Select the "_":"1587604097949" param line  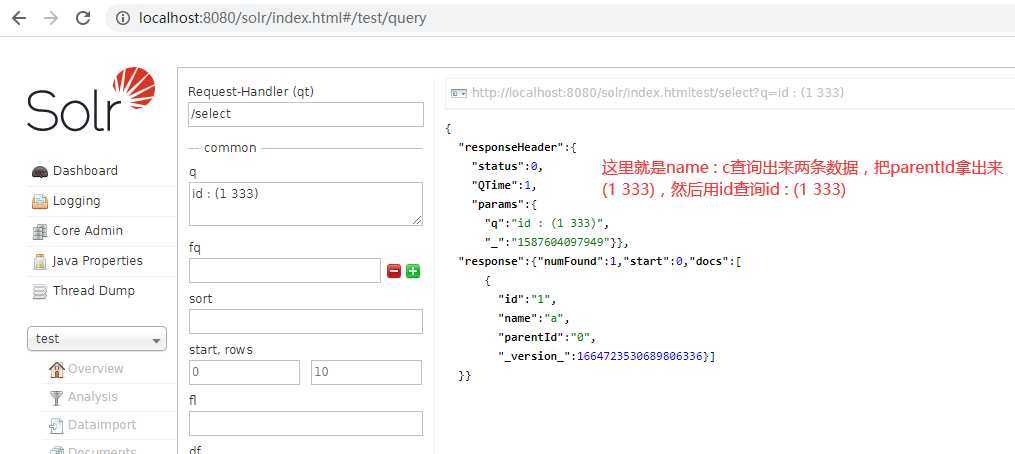click(557, 242)
